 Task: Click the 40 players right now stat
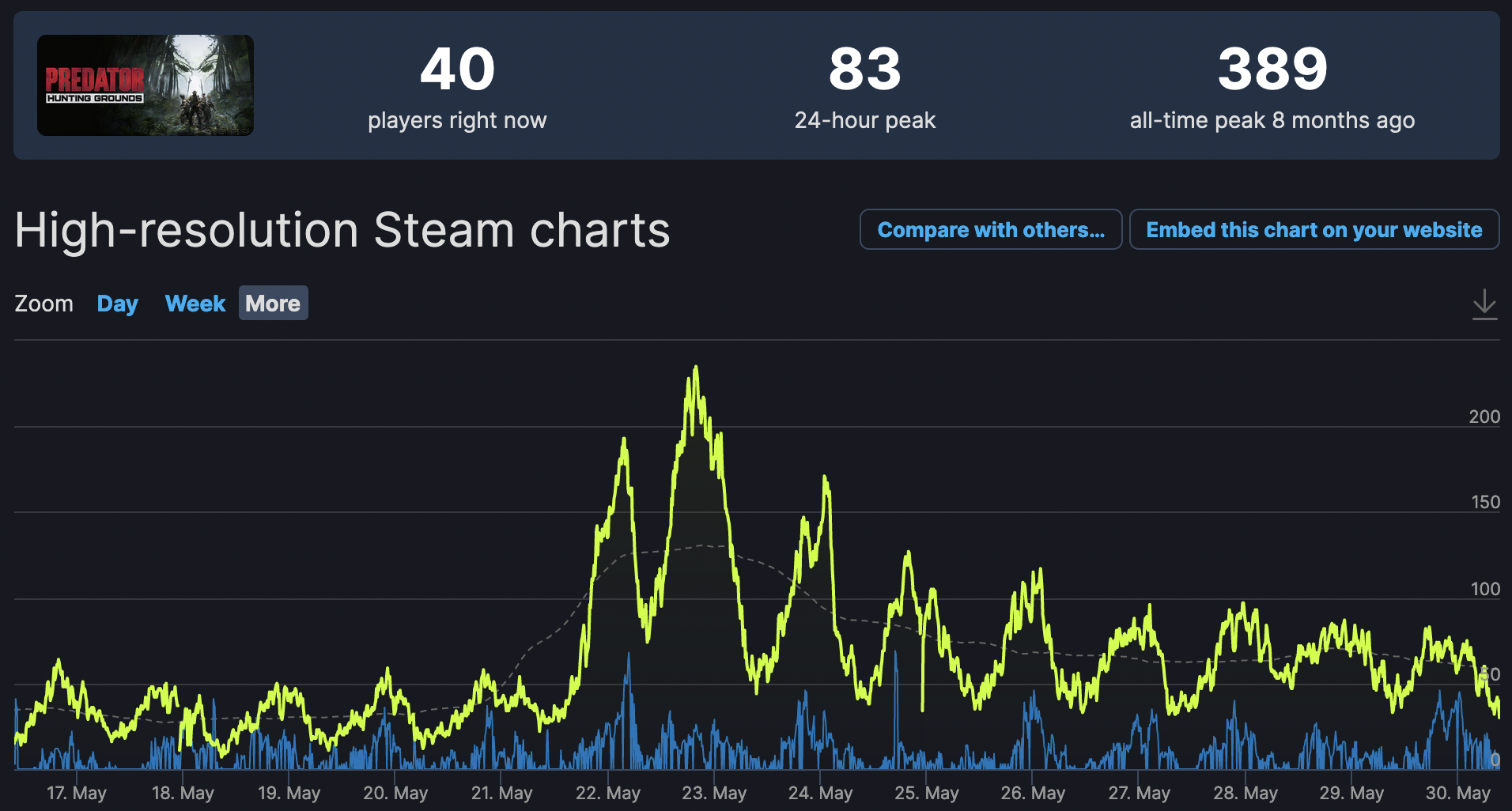[457, 87]
